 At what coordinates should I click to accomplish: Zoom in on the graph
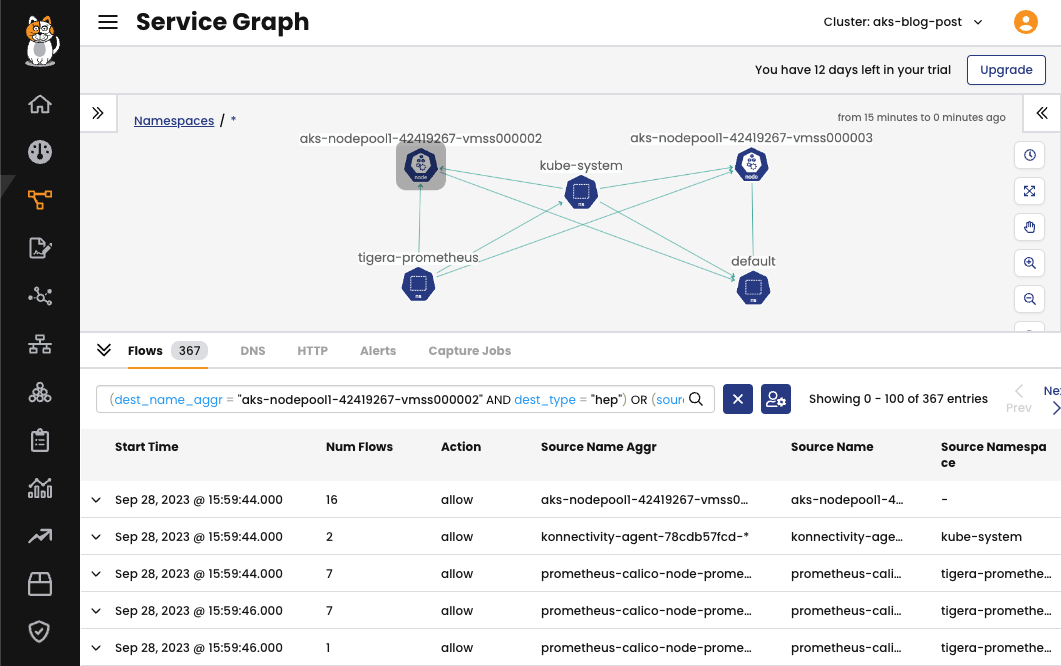pos(1030,263)
